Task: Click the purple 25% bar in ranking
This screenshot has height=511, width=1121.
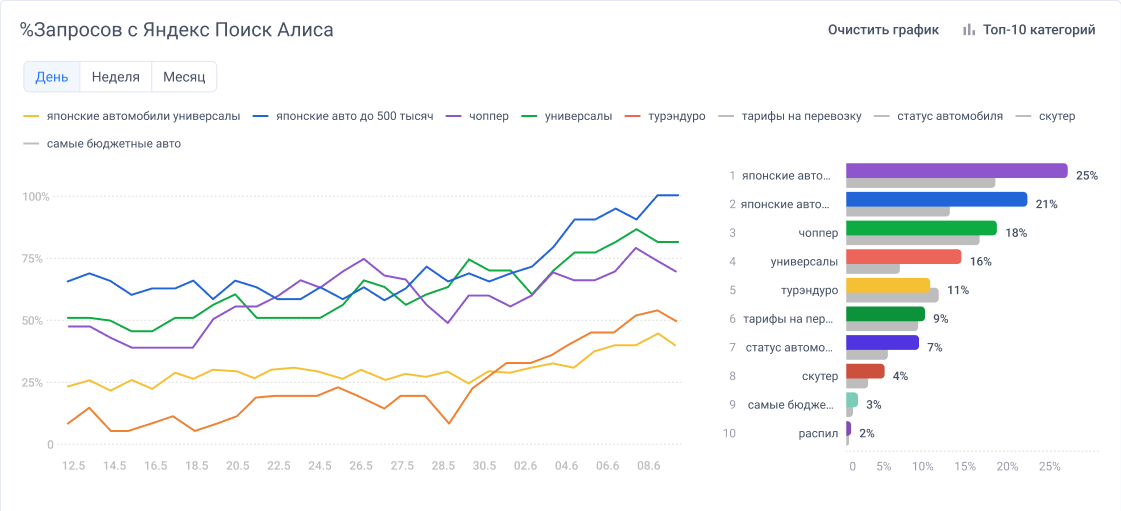Action: coord(956,170)
